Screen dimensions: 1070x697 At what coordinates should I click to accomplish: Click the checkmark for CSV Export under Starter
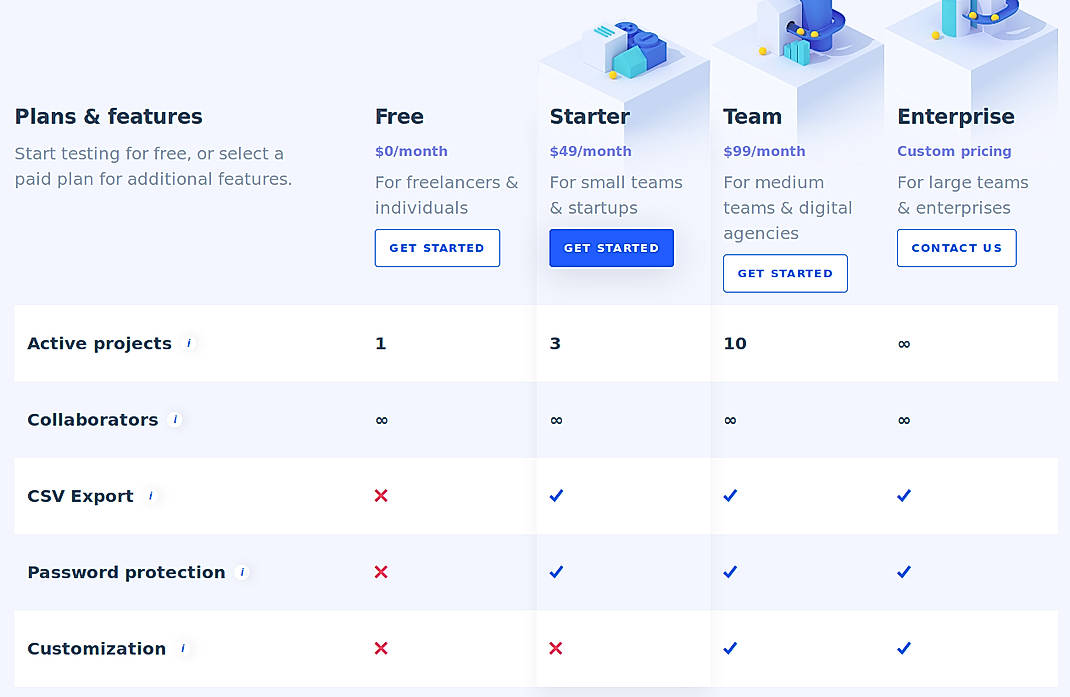point(556,495)
